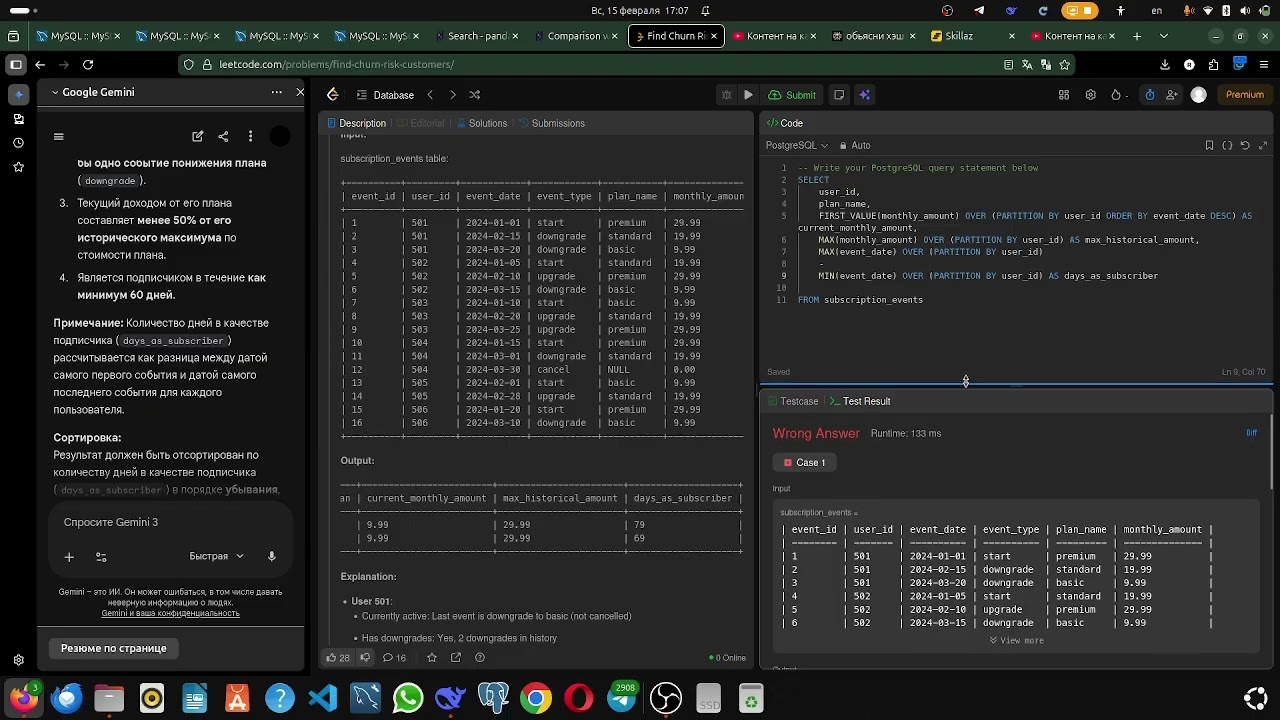This screenshot has height=720, width=1280.
Task: Reload the page in the browser
Action: 88,64
